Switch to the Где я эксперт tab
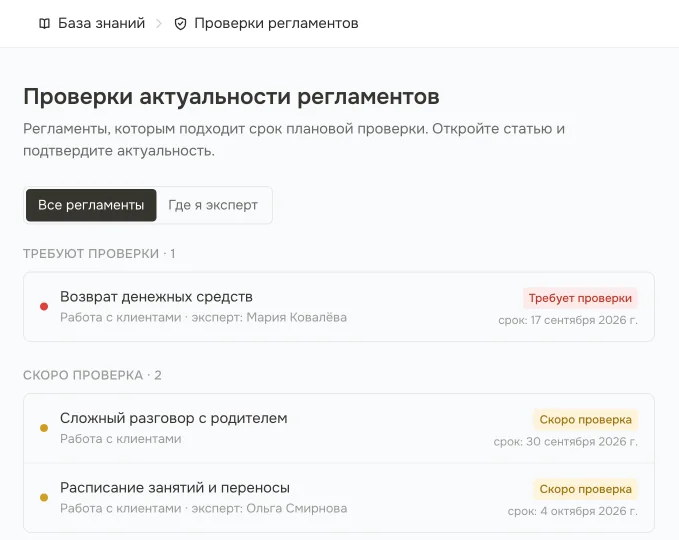 coord(213,205)
